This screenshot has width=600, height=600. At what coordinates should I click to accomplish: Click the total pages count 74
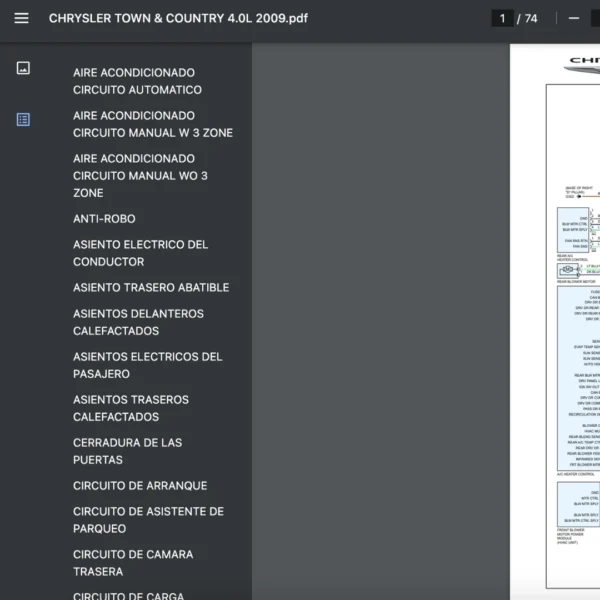pyautogui.click(x=531, y=18)
